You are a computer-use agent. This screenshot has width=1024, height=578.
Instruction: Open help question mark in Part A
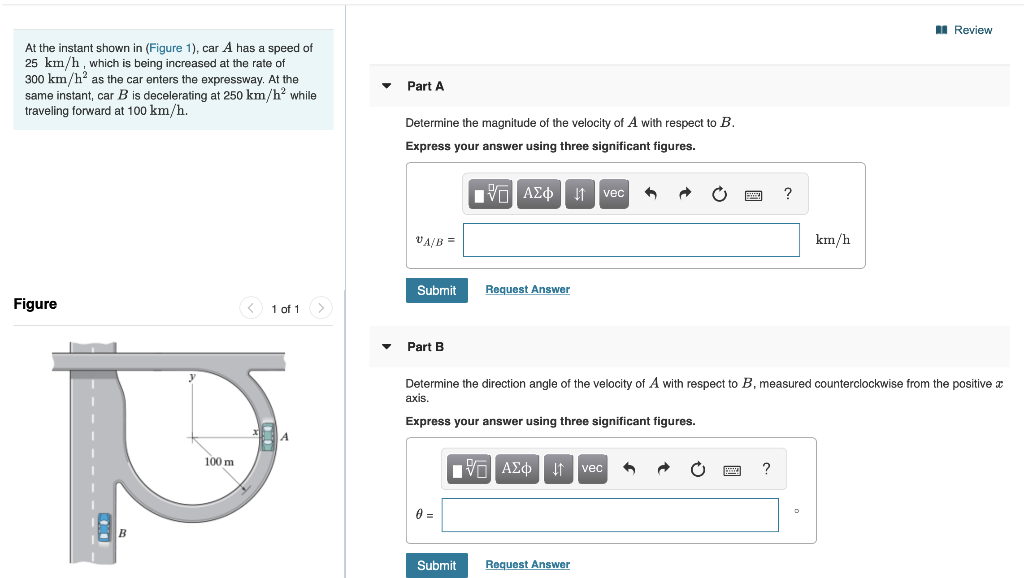tap(788, 193)
